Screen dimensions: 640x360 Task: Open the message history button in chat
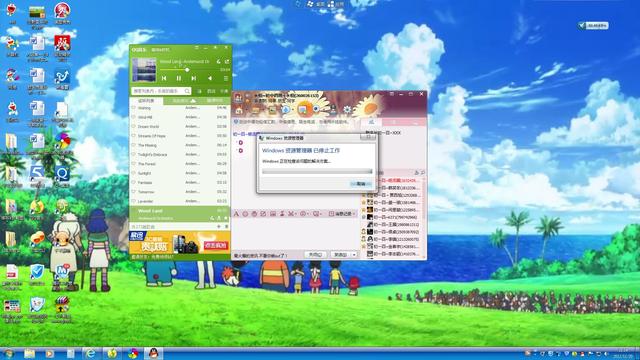tap(341, 214)
